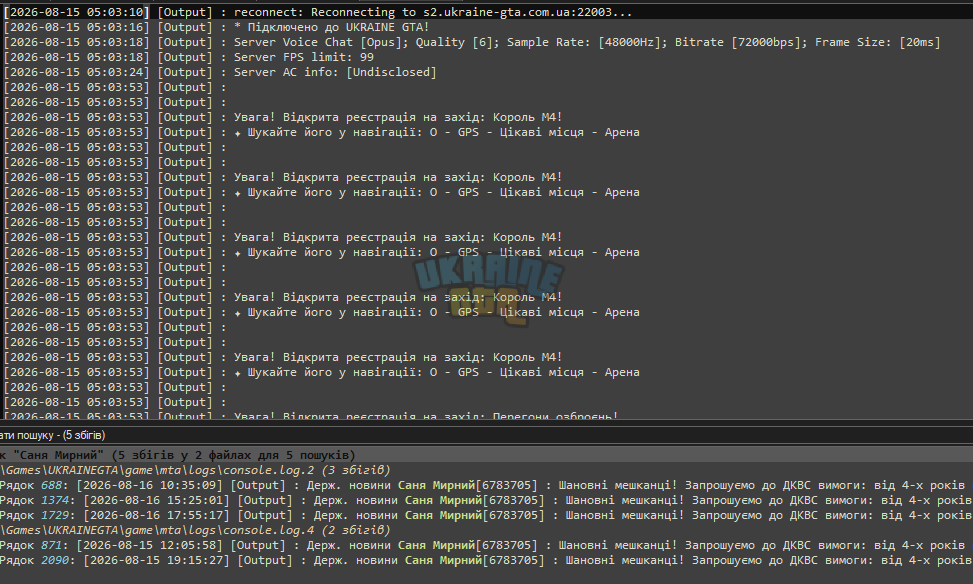
Task: Open search result at Рядок 1729
Action: (x=486, y=514)
